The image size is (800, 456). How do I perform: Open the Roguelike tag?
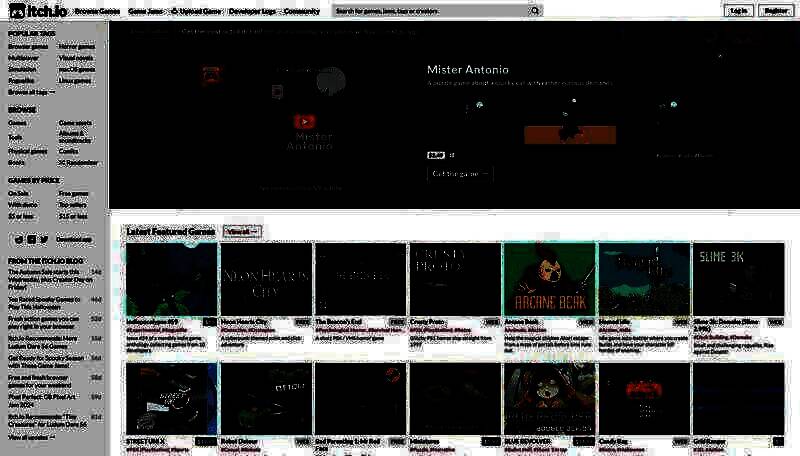(21, 81)
